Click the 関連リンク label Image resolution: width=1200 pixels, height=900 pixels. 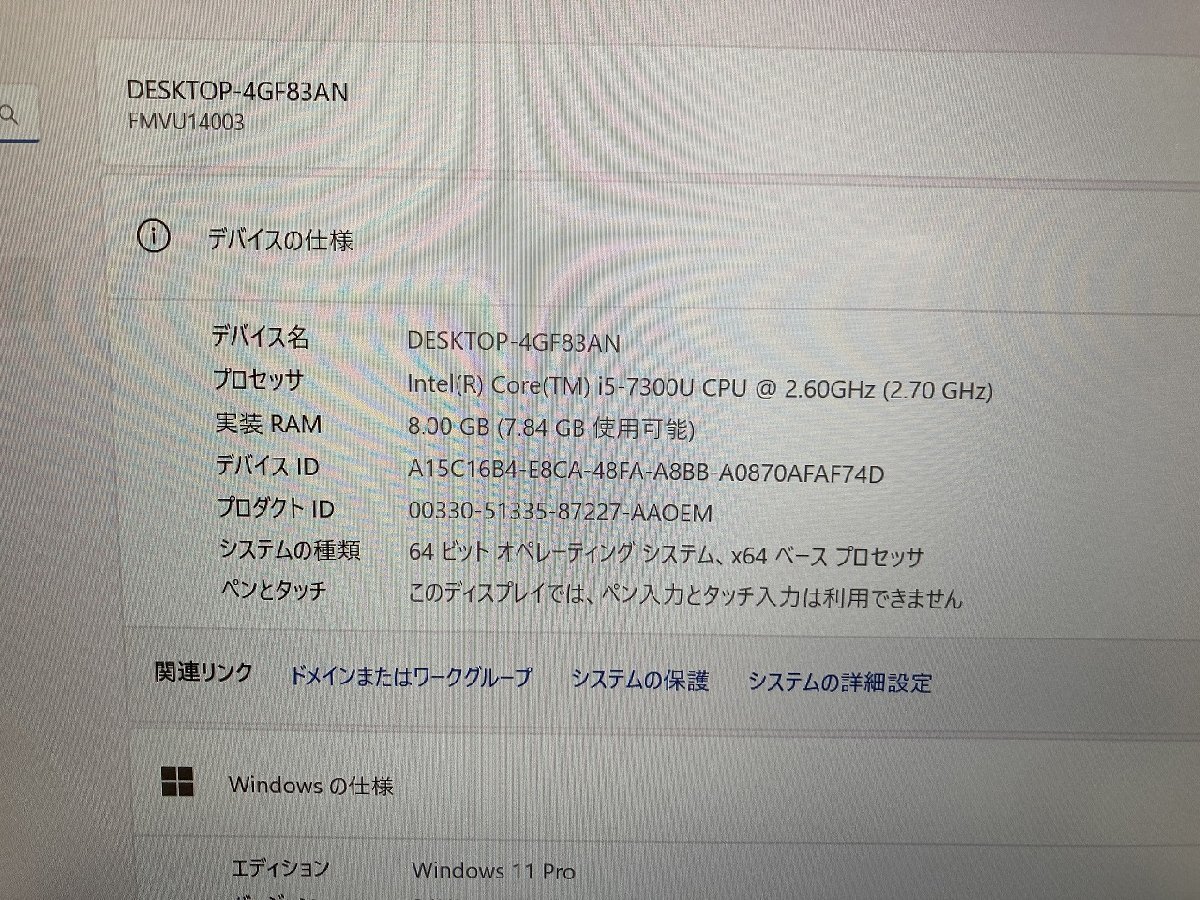pos(204,672)
